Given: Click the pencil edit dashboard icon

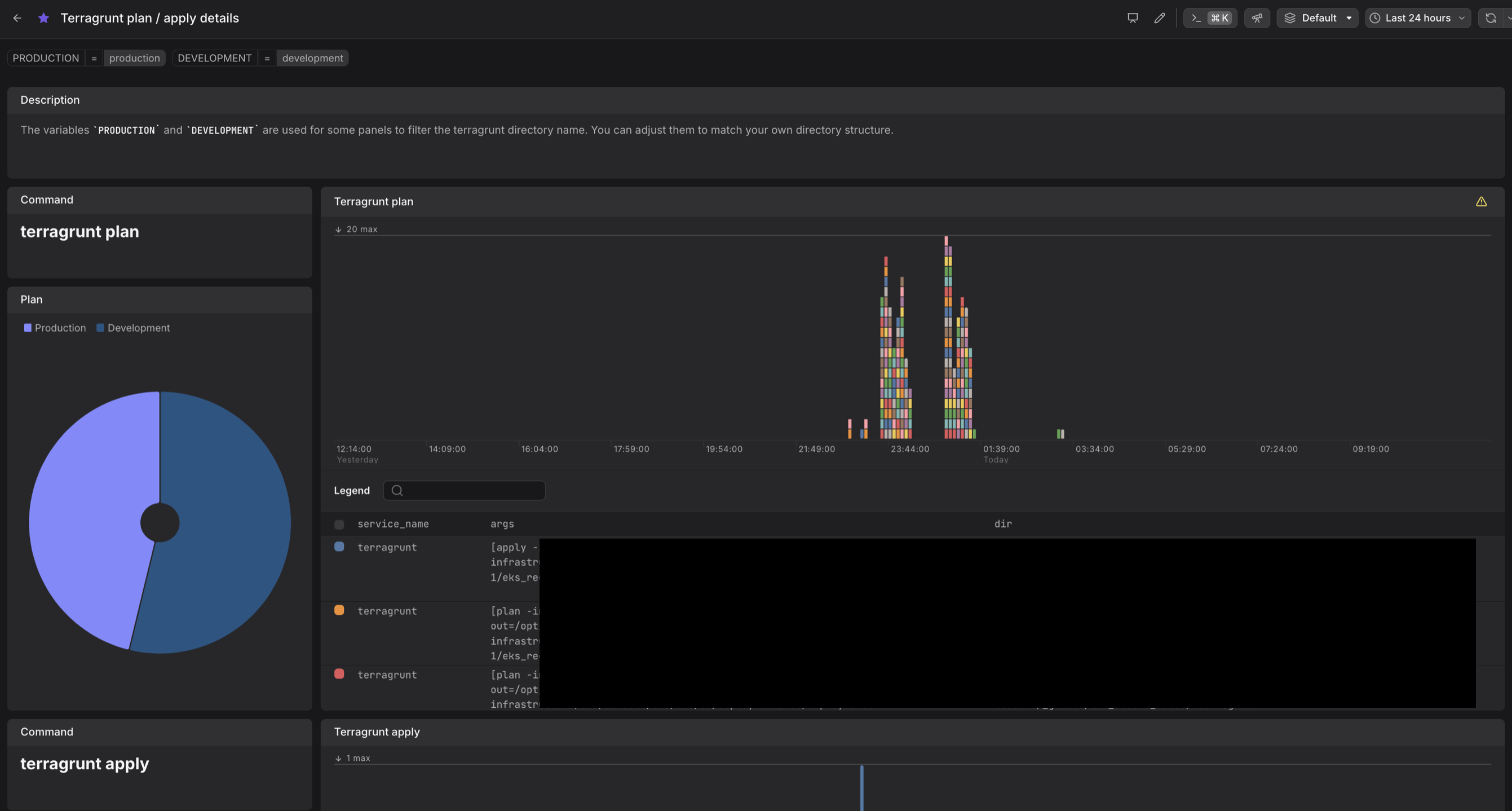Looking at the screenshot, I should (1159, 18).
